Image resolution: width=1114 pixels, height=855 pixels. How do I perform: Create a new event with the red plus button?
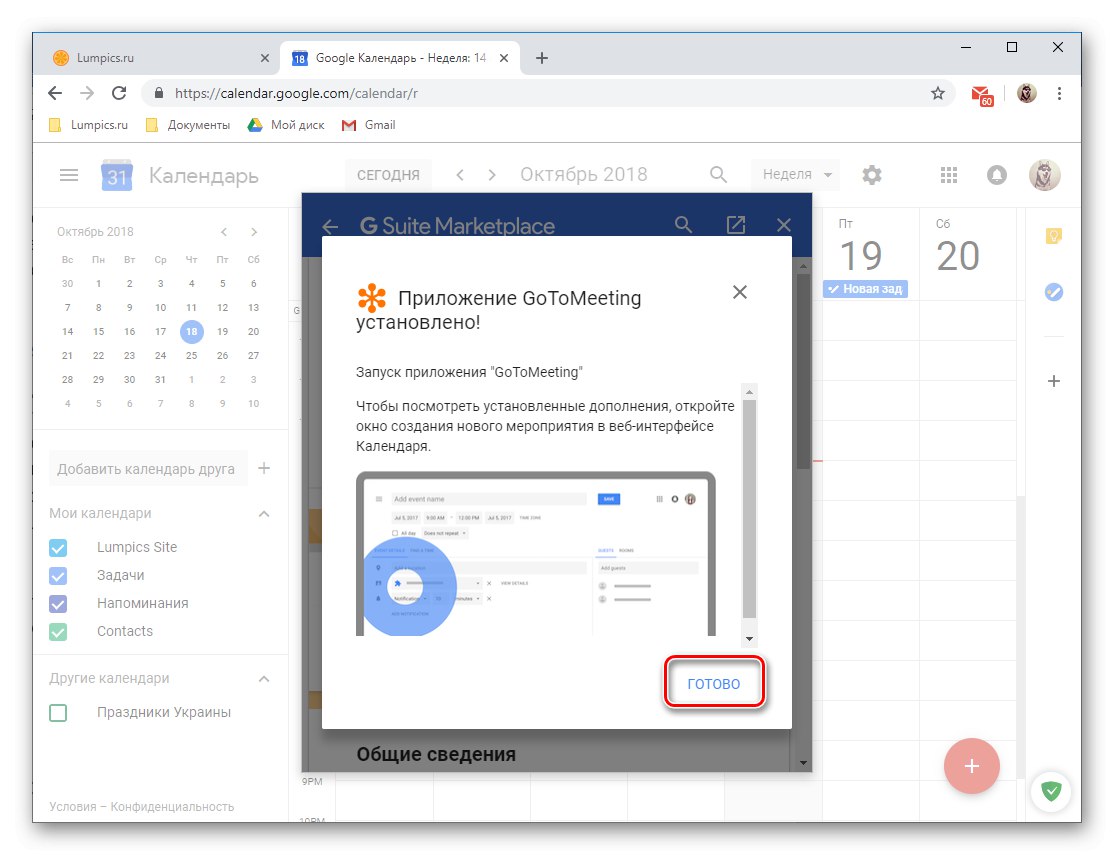point(971,765)
